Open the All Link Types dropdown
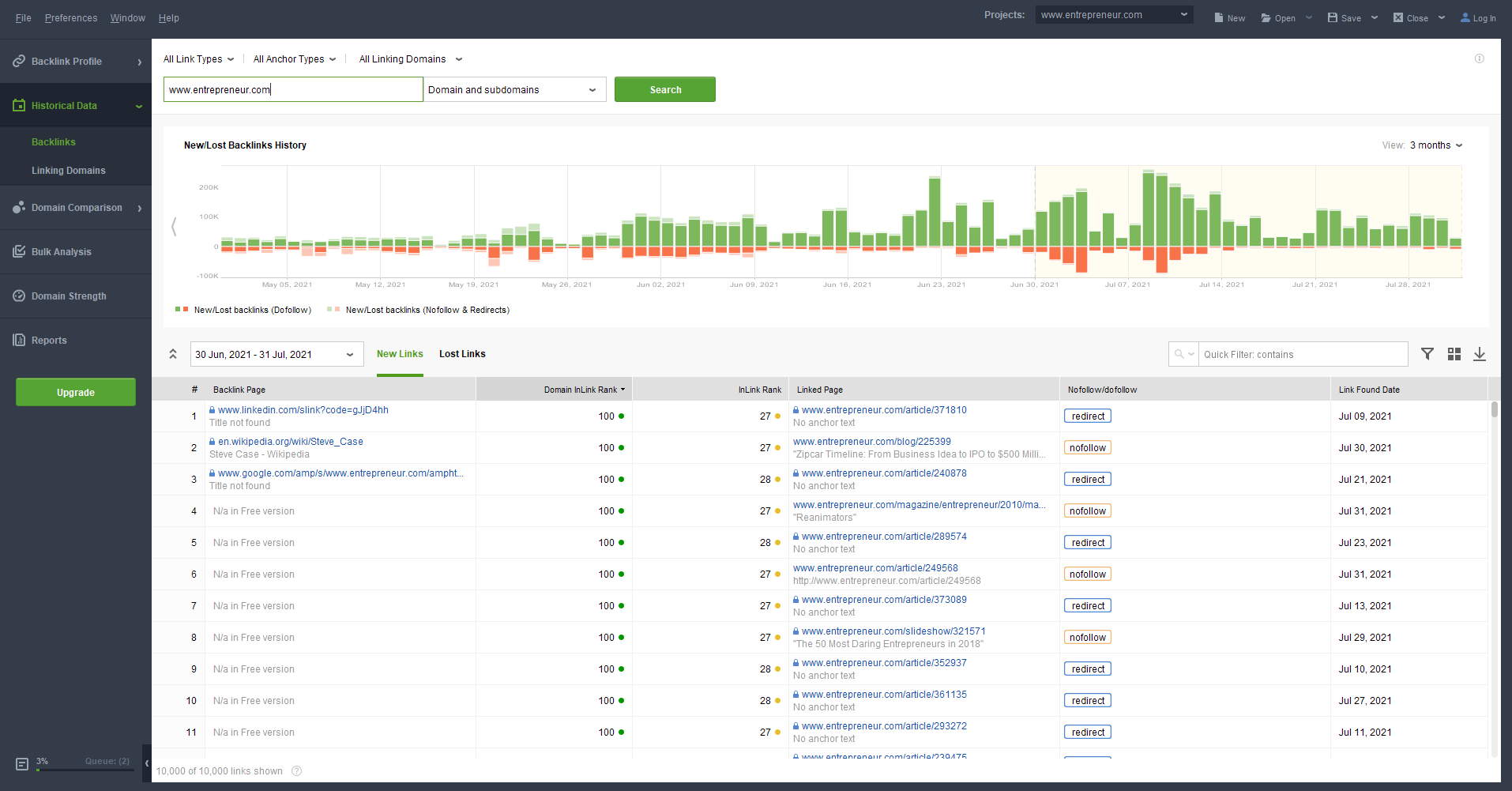This screenshot has width=1512, height=791. (199, 59)
